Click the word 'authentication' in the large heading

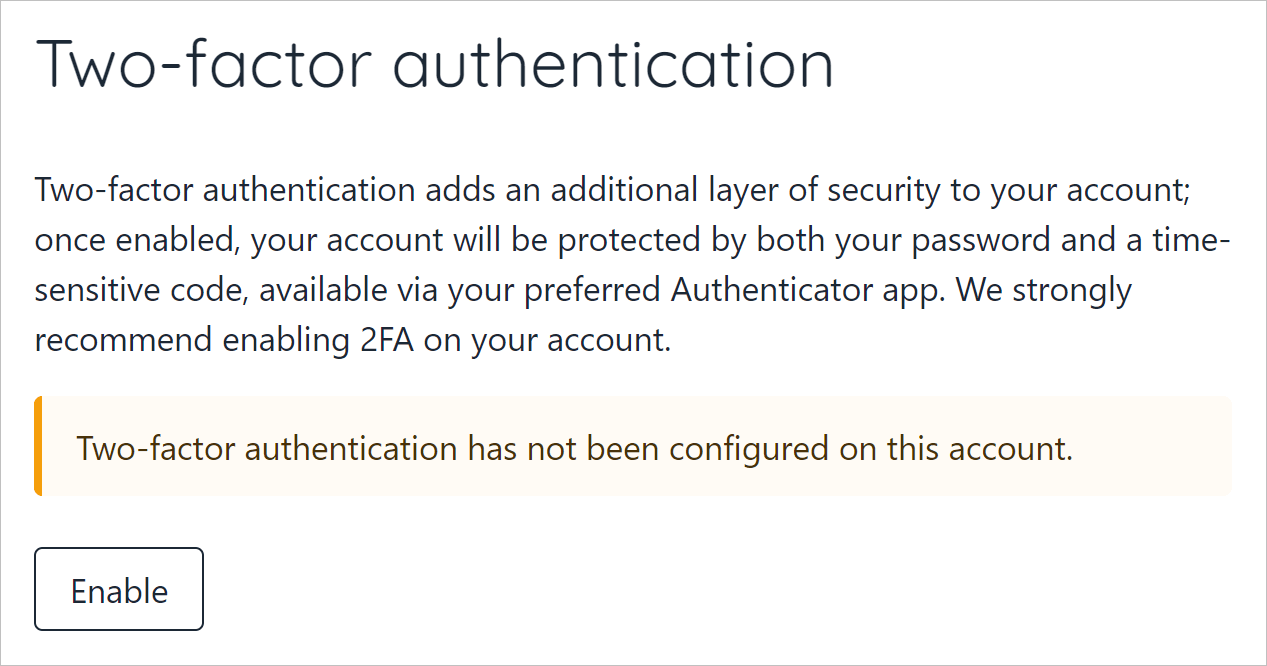[612, 66]
